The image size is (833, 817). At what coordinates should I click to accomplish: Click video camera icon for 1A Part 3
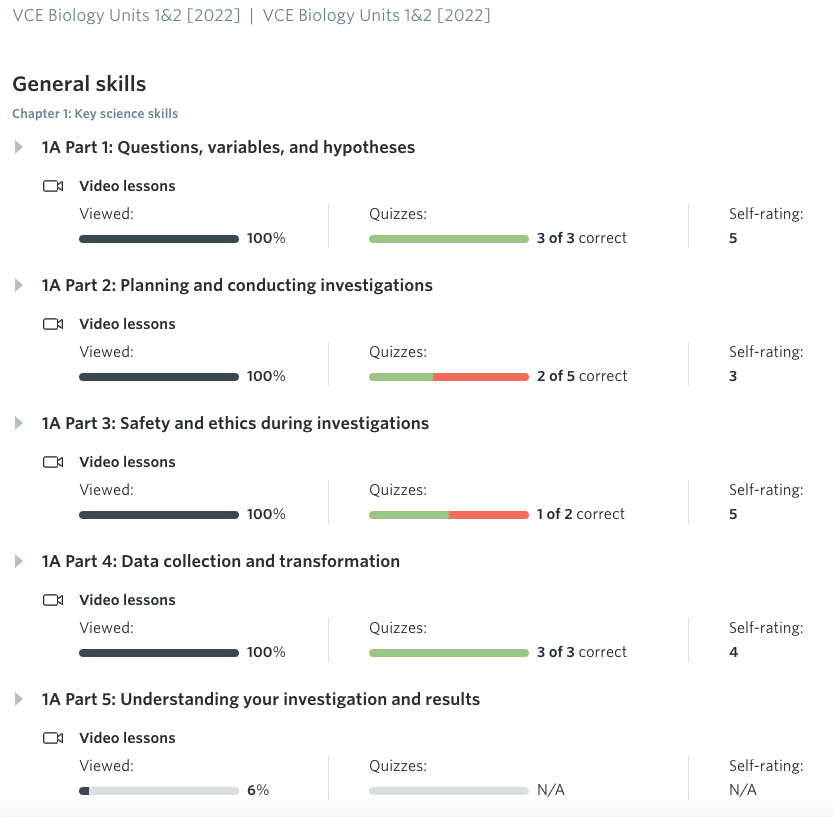(x=53, y=462)
